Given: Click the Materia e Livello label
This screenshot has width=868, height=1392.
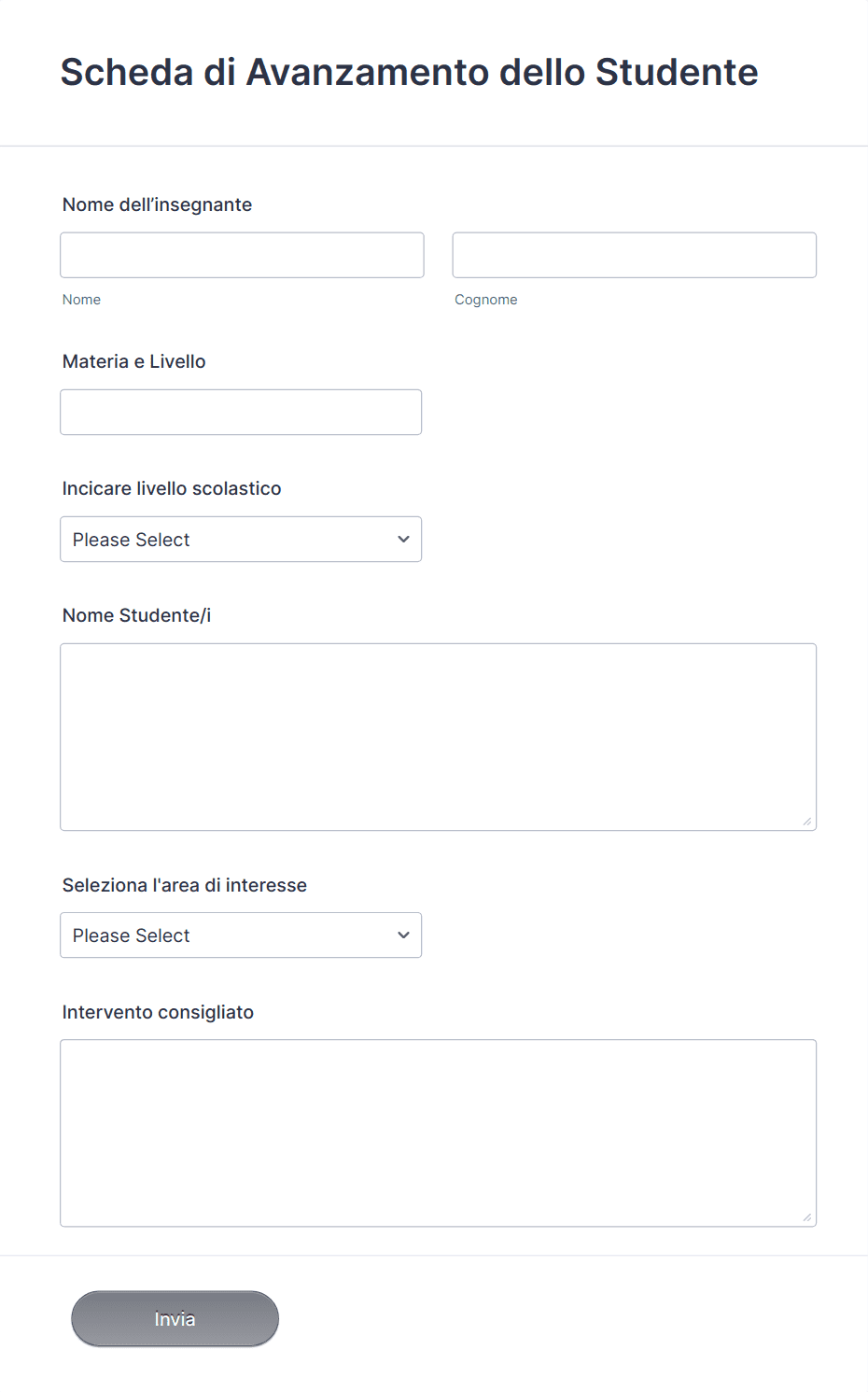Looking at the screenshot, I should click(133, 361).
